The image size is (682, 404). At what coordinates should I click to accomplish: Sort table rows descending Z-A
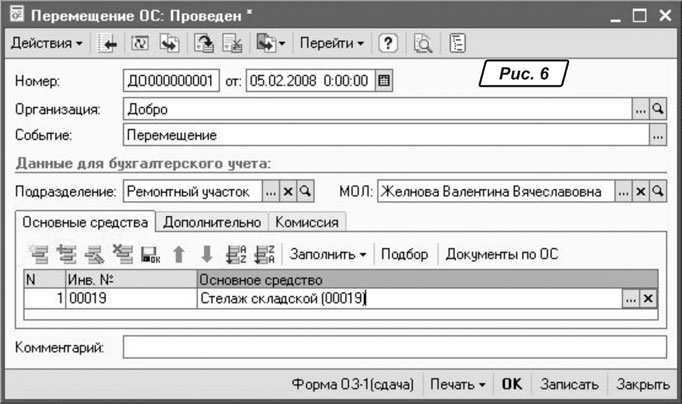pyautogui.click(x=264, y=254)
